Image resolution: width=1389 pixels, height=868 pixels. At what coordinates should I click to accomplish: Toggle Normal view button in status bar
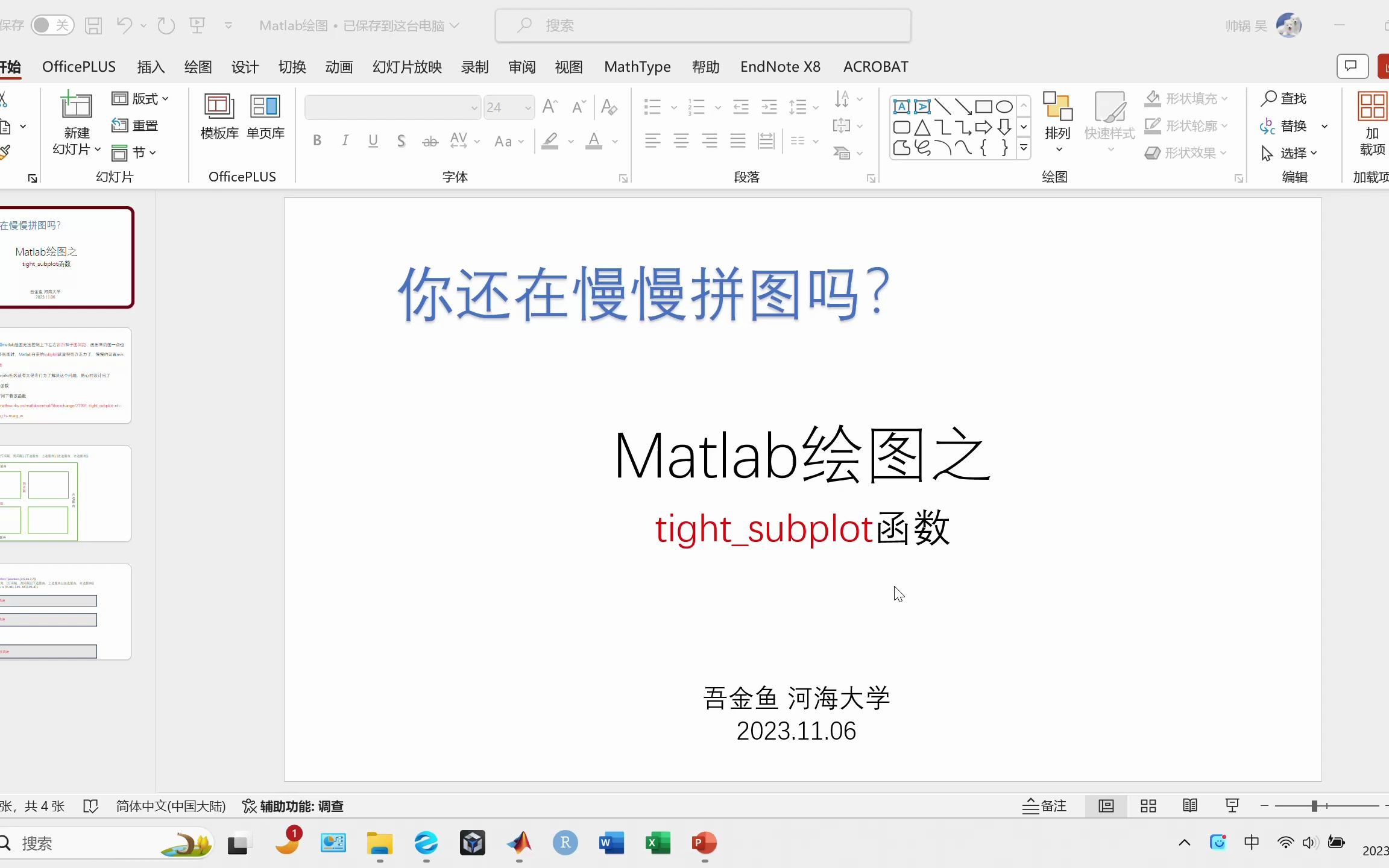1106,806
